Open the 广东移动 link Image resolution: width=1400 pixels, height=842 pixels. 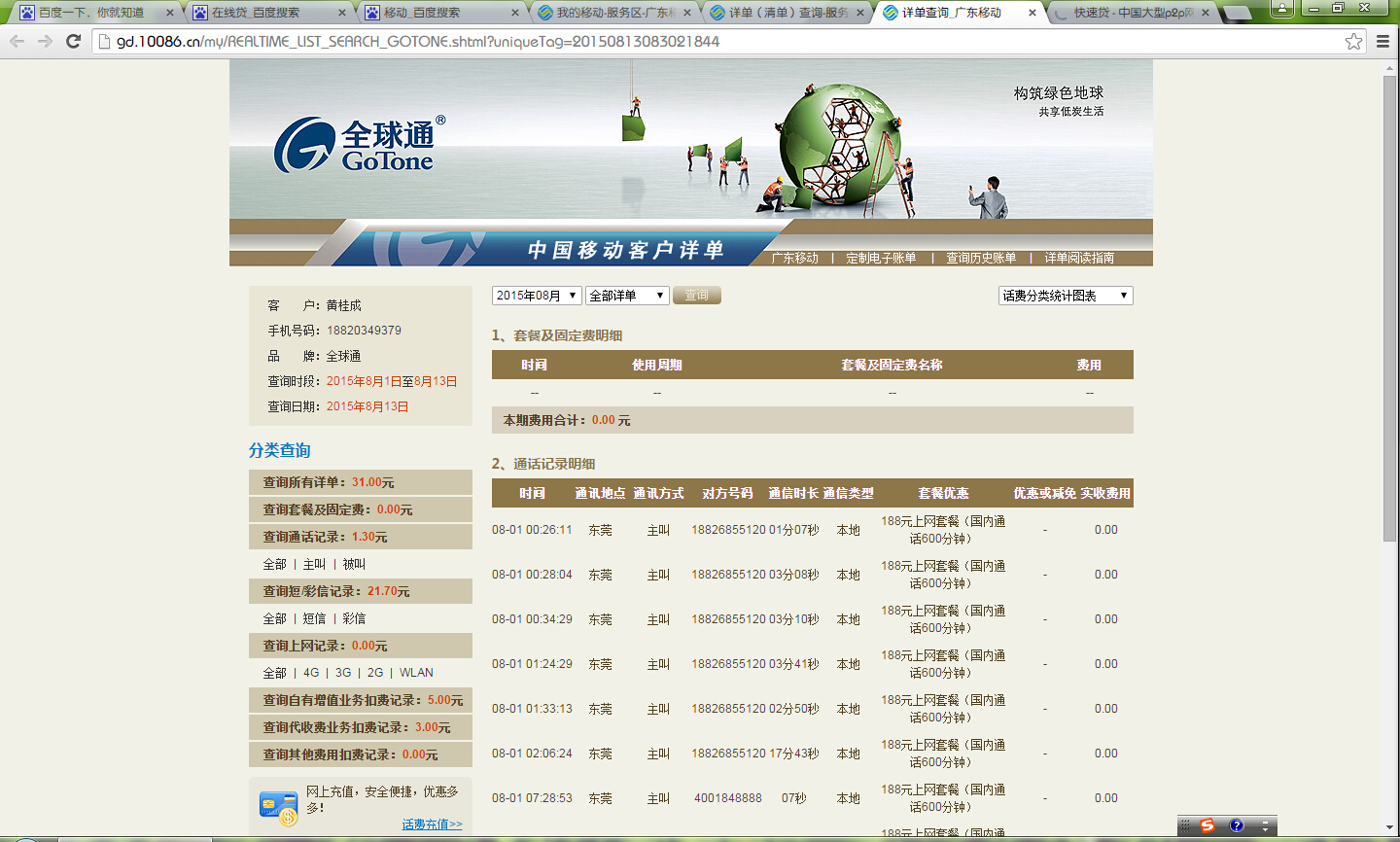click(x=795, y=258)
